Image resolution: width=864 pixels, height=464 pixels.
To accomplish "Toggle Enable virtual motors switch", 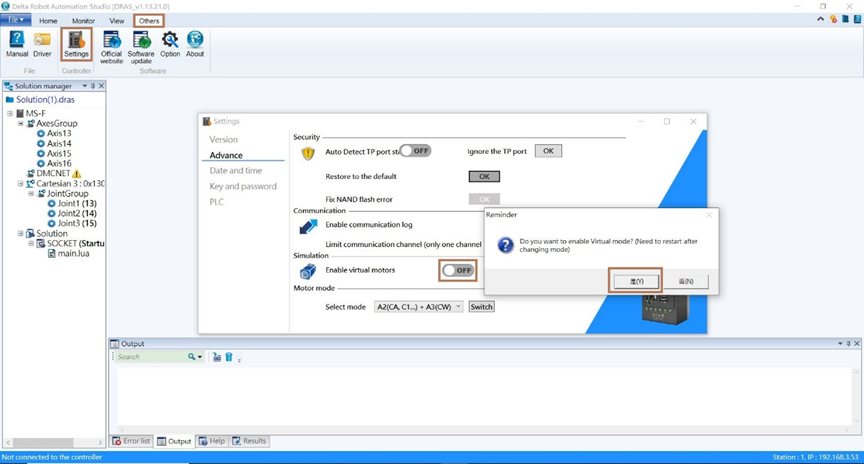I will click(x=458, y=271).
